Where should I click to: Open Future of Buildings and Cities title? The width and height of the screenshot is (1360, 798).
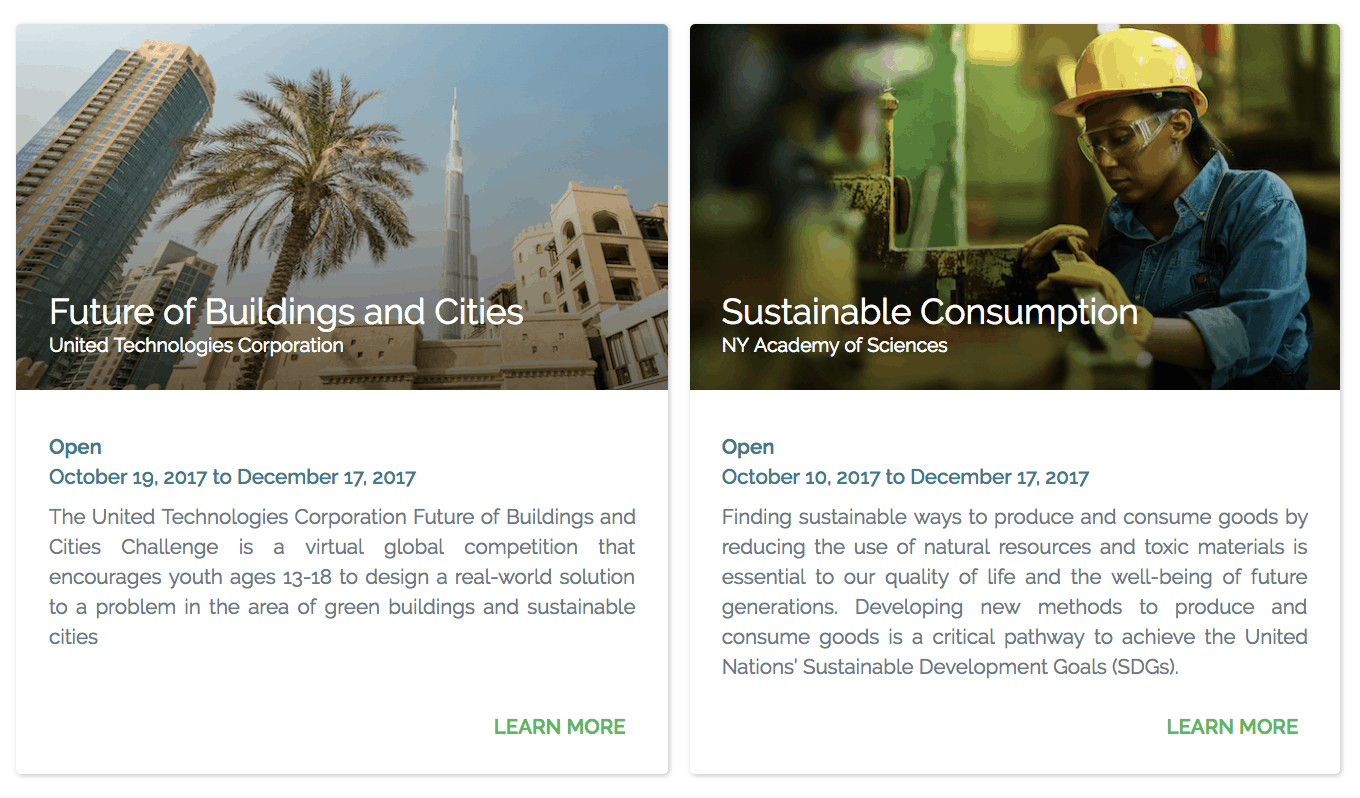click(286, 312)
